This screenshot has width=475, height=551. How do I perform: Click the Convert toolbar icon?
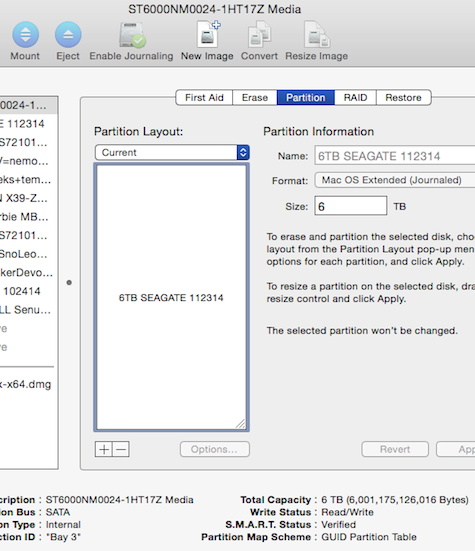pos(259,34)
